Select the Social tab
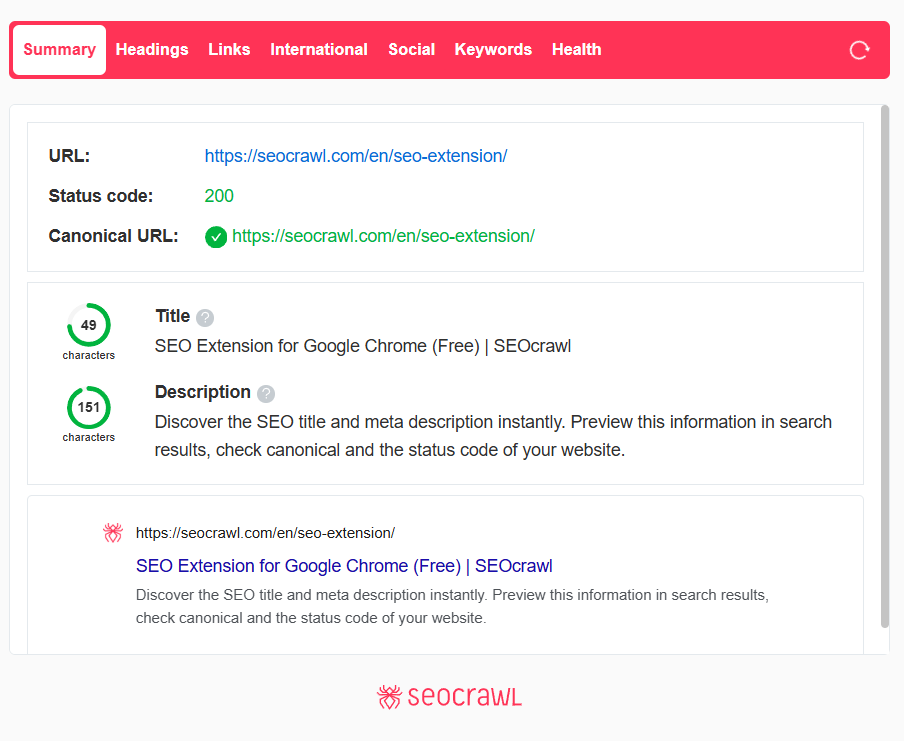Viewport: 904px width, 741px height. pyautogui.click(x=411, y=50)
